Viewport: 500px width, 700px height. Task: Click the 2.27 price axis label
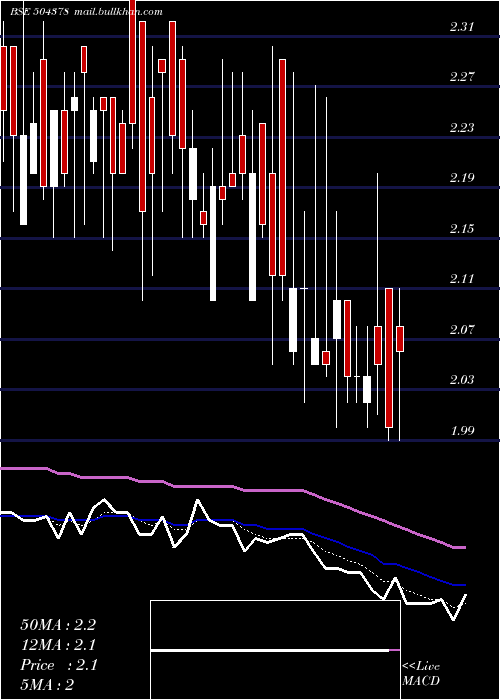(x=461, y=77)
